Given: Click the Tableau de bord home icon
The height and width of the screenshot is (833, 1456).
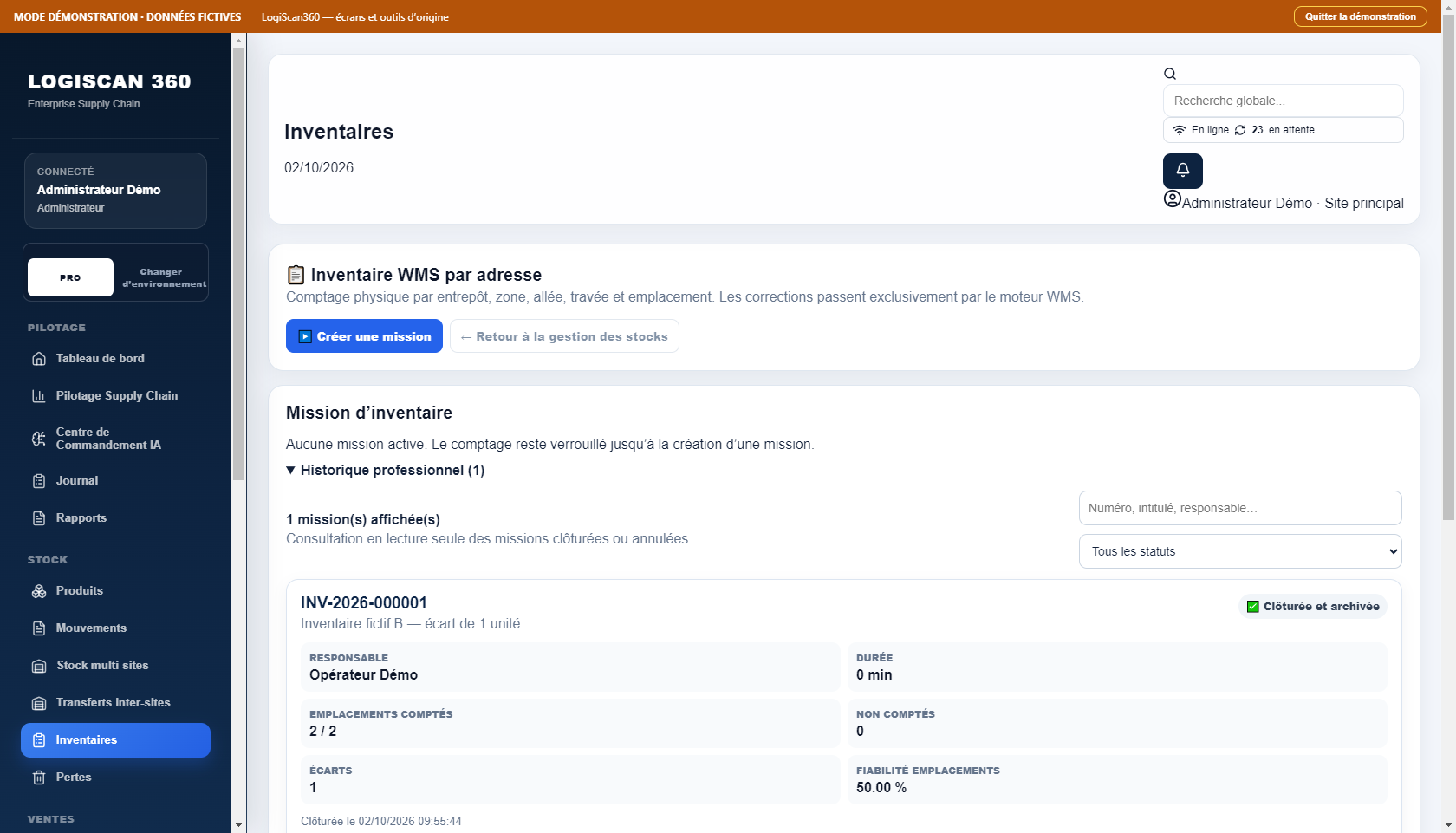Looking at the screenshot, I should [x=39, y=359].
